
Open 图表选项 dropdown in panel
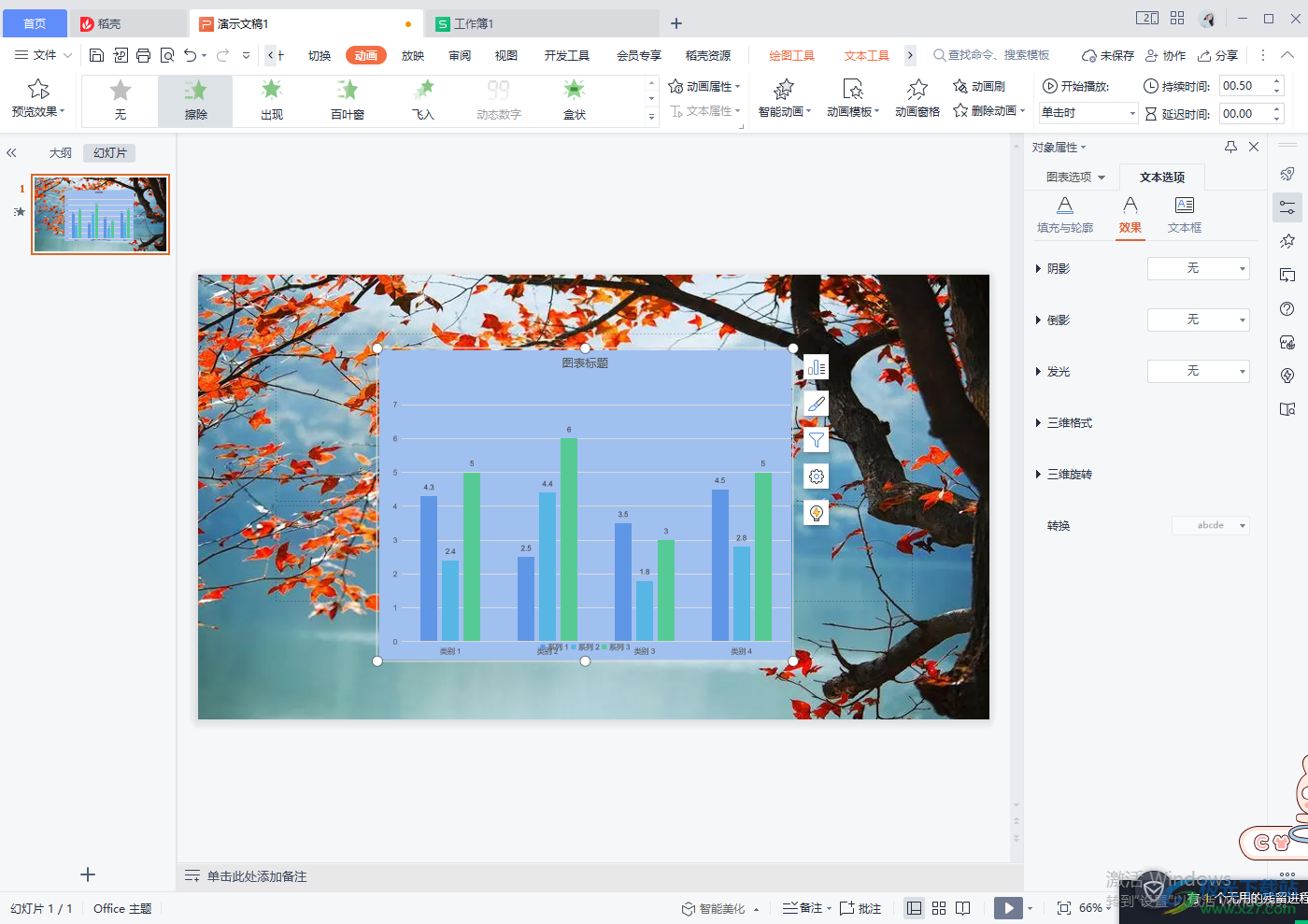coord(1075,177)
